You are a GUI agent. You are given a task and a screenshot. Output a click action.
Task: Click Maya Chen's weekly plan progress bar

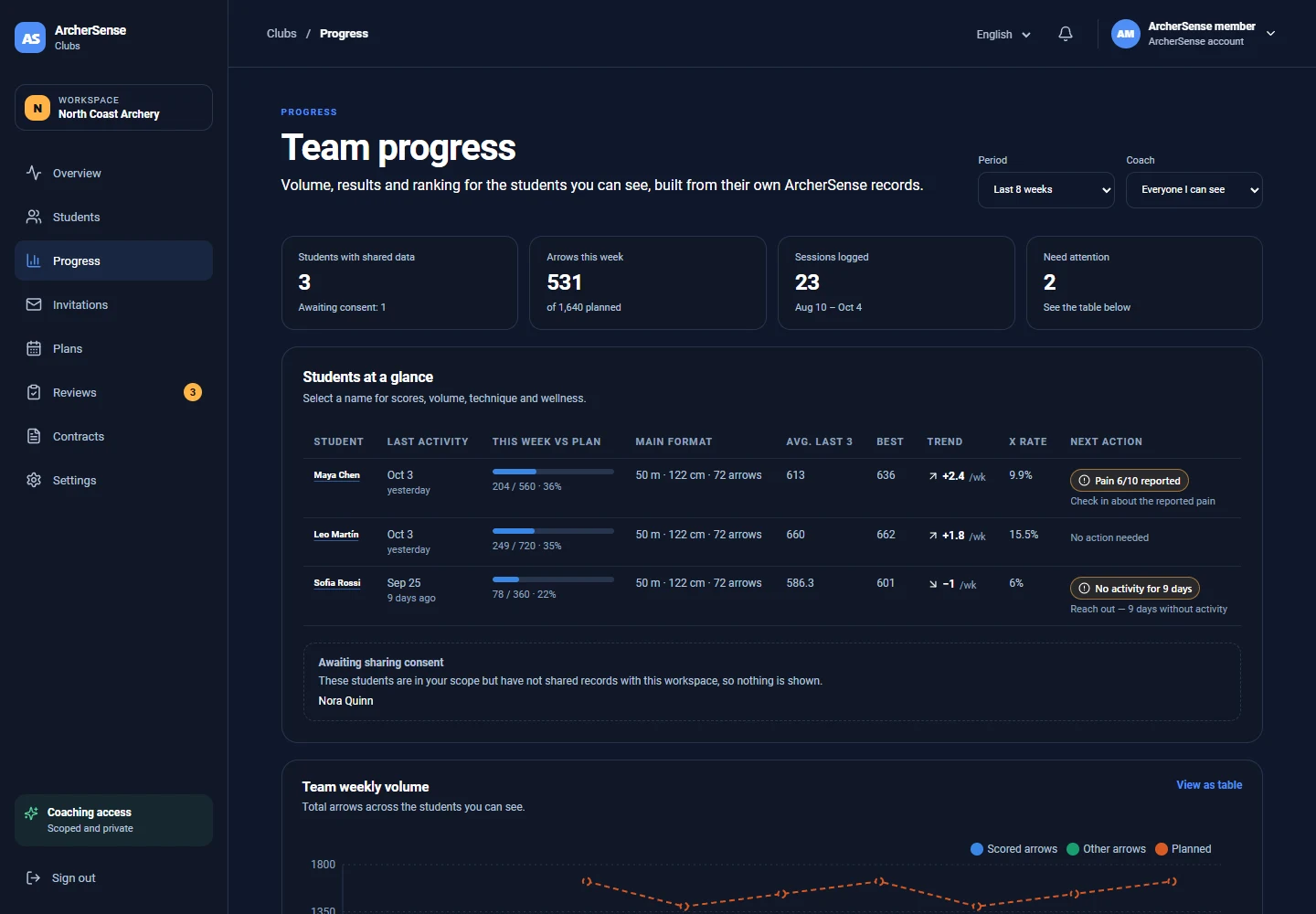[x=553, y=472]
